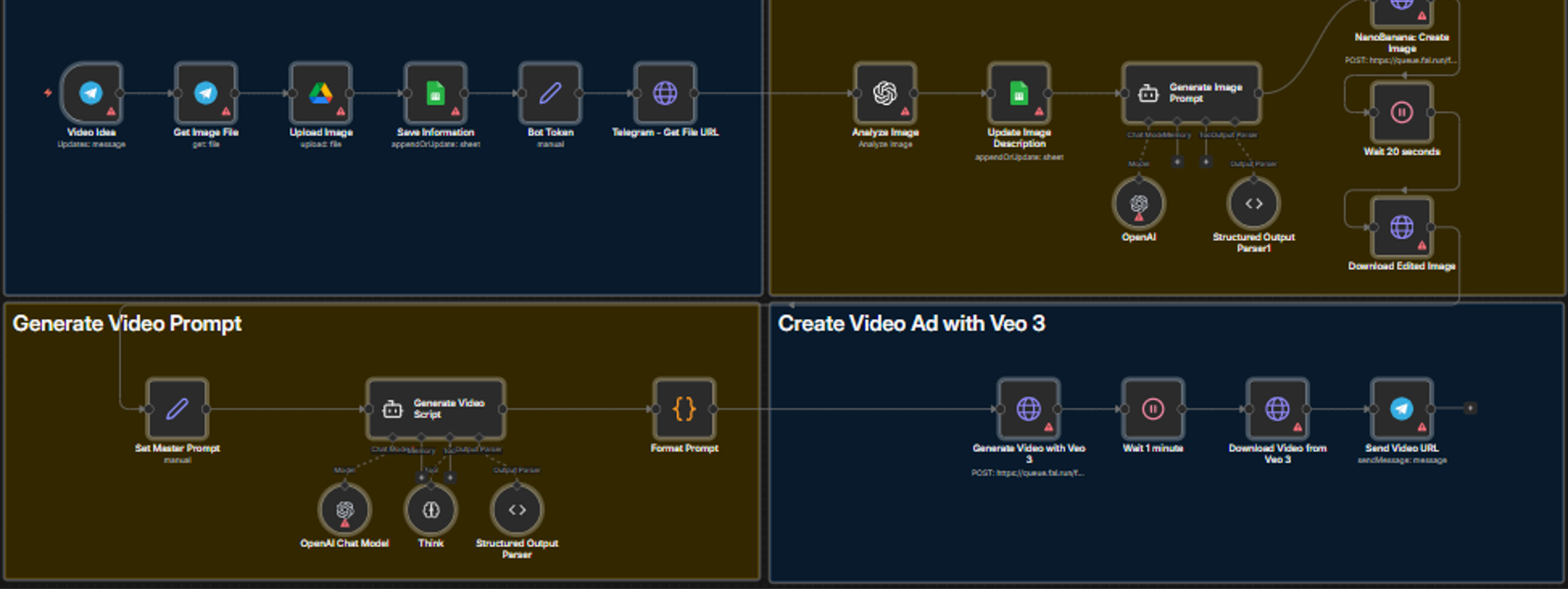Select the Generate Video Prompt sticky note title
1568x589 pixels.
point(127,323)
